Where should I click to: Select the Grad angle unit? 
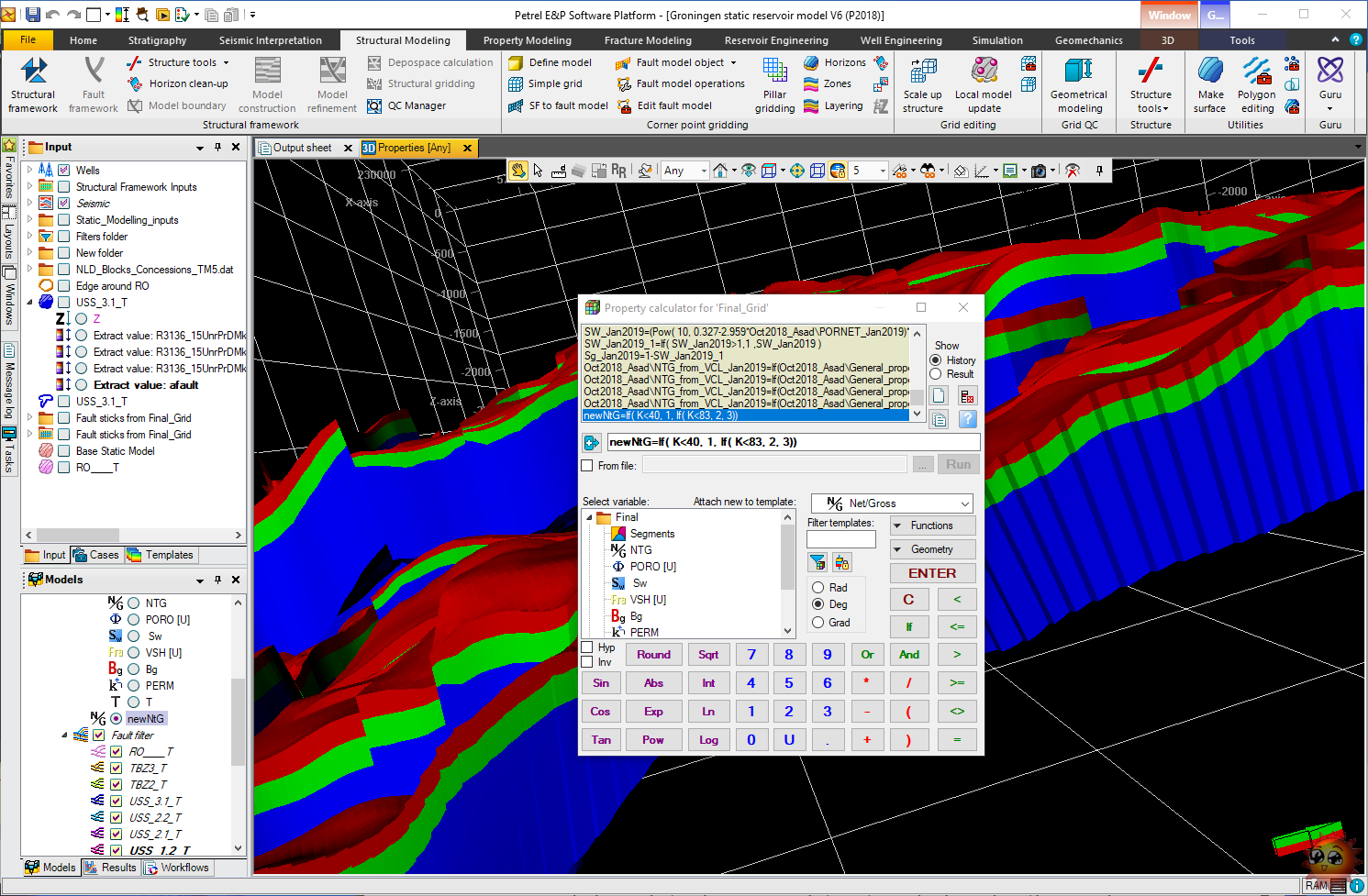point(817,623)
